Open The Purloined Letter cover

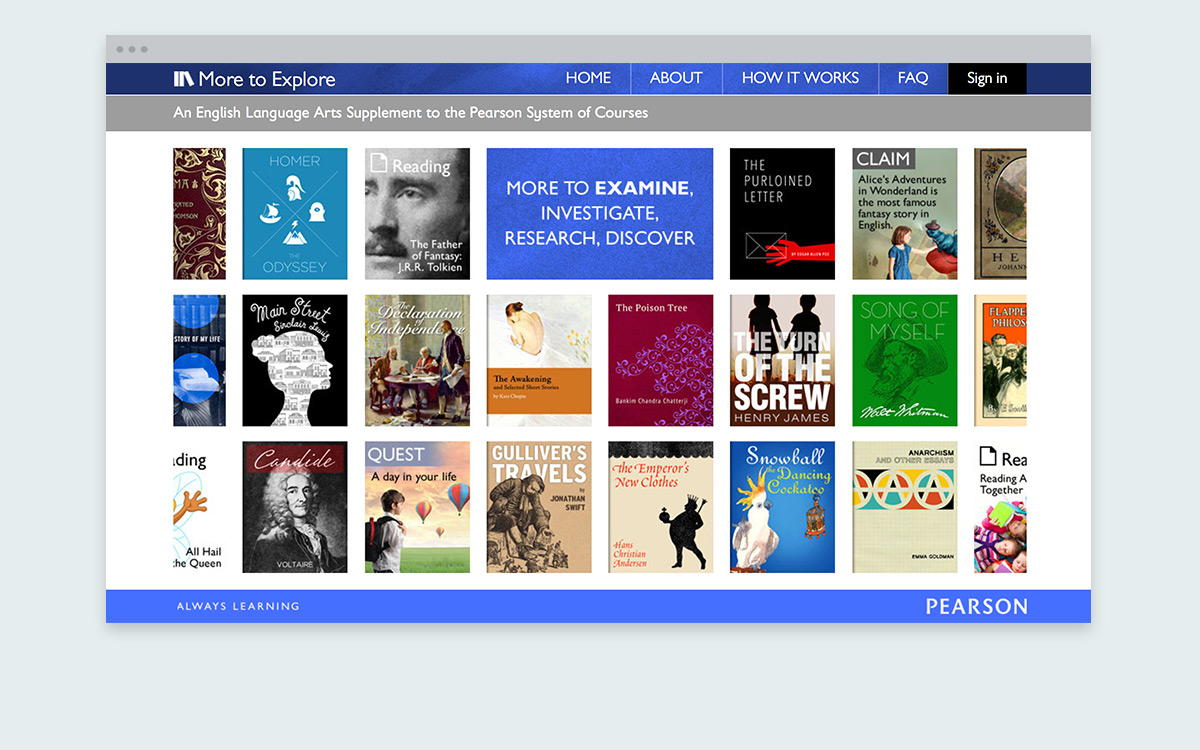pyautogui.click(x=782, y=214)
